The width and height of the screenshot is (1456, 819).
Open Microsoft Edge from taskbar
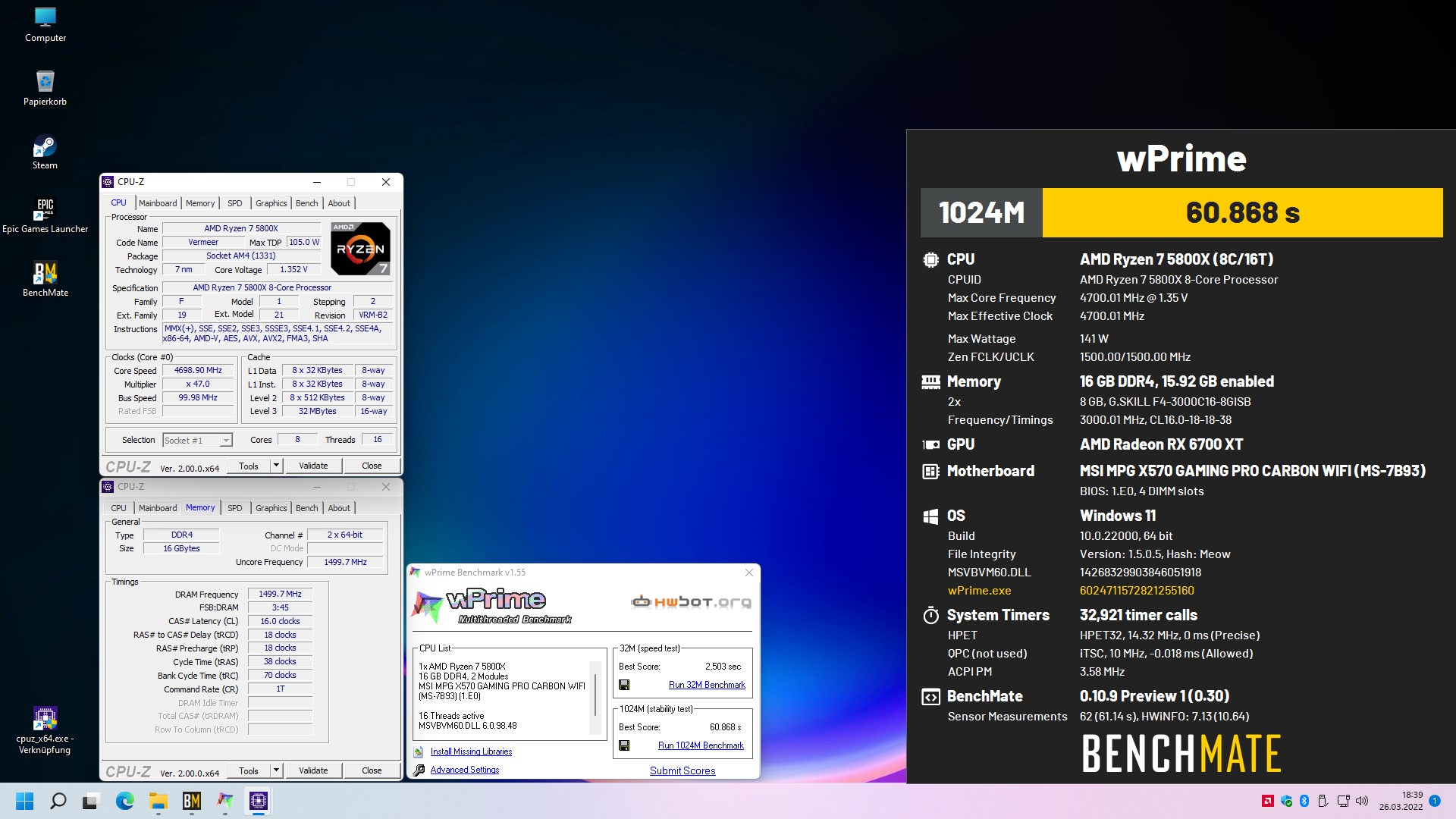(x=124, y=801)
